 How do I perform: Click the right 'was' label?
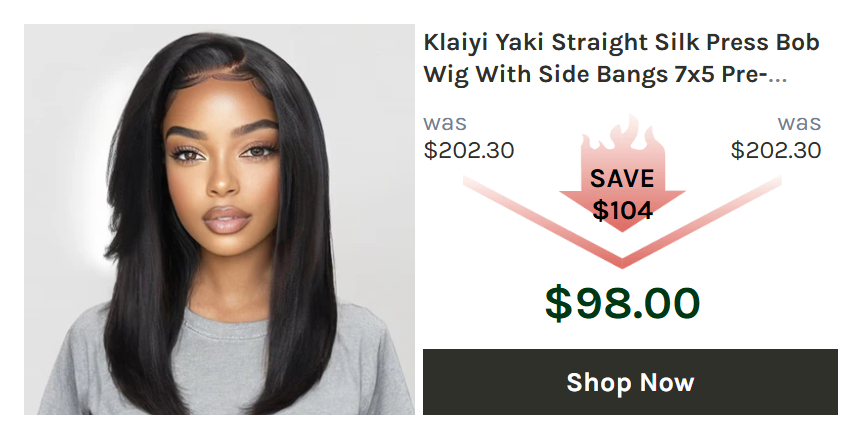[800, 123]
